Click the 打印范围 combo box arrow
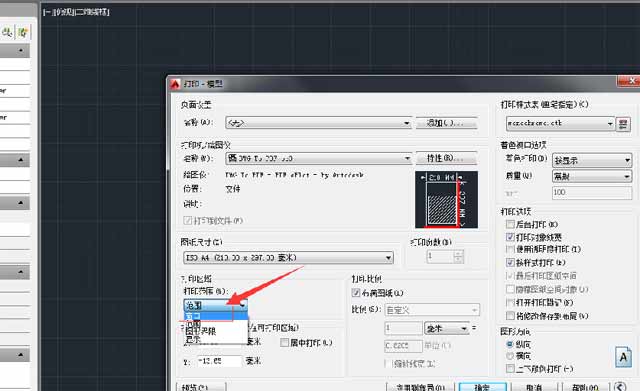 point(242,305)
